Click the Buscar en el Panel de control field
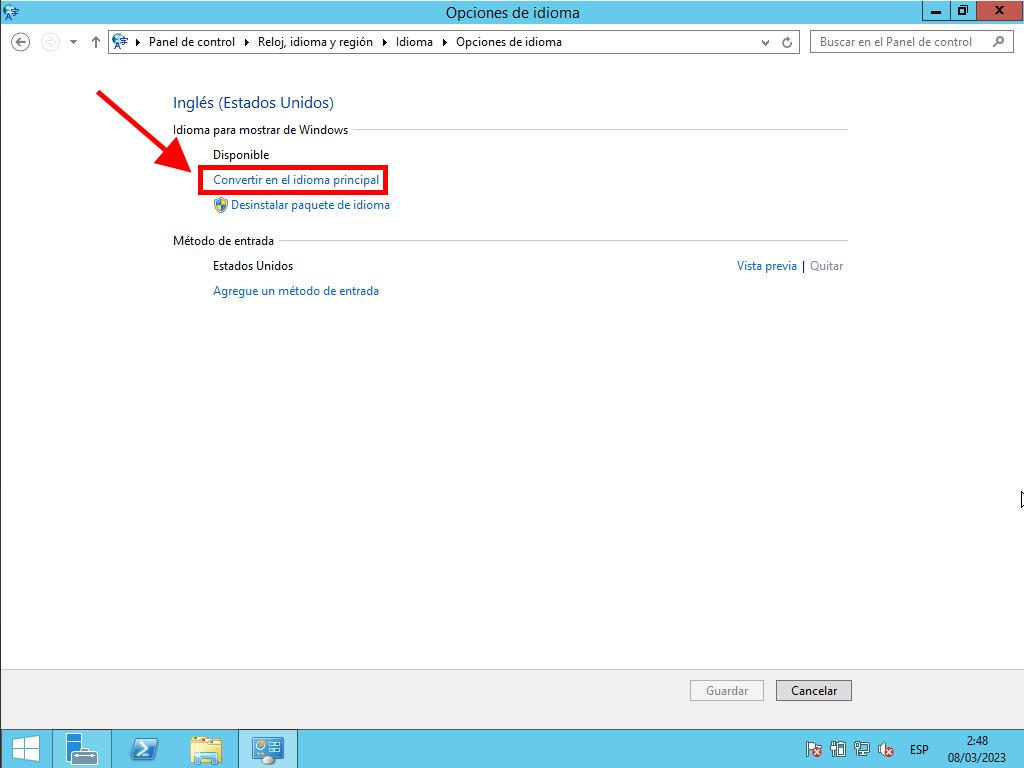1024x768 pixels. click(x=896, y=42)
